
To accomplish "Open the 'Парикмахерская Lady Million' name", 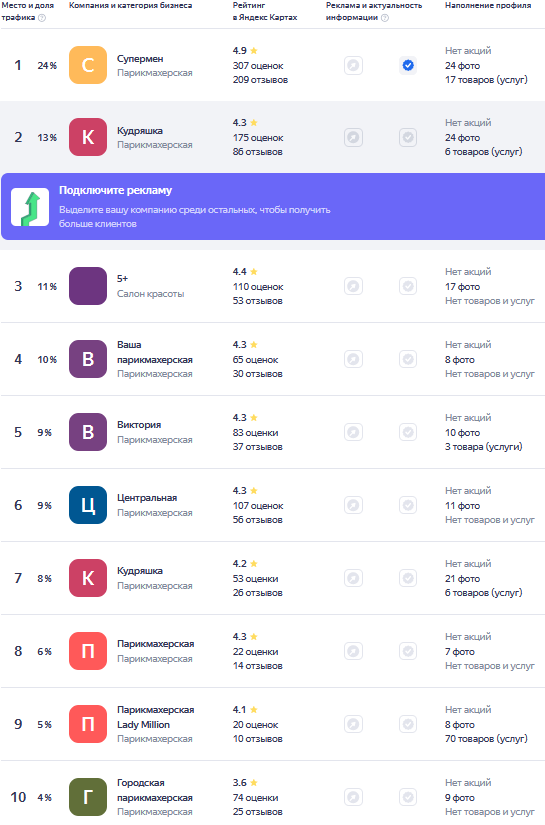I will click(x=156, y=717).
